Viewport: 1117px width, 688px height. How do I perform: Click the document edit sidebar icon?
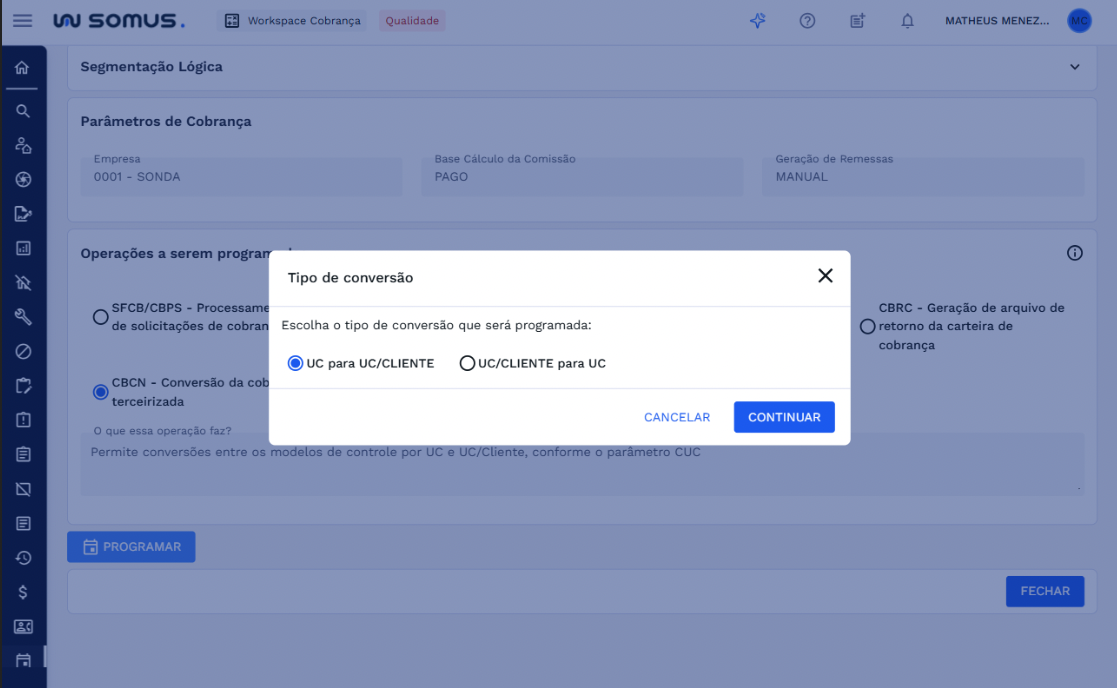pos(23,214)
